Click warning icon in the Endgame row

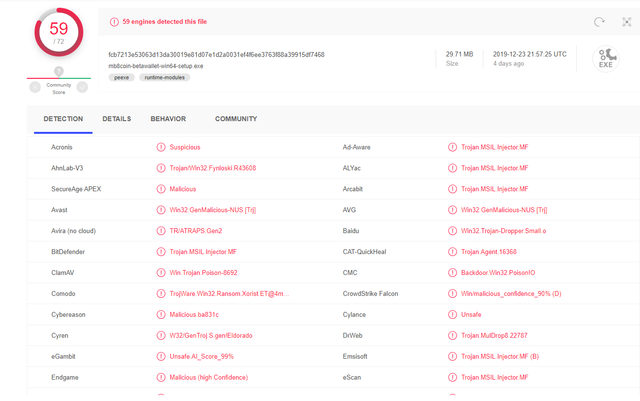pyautogui.click(x=161, y=377)
